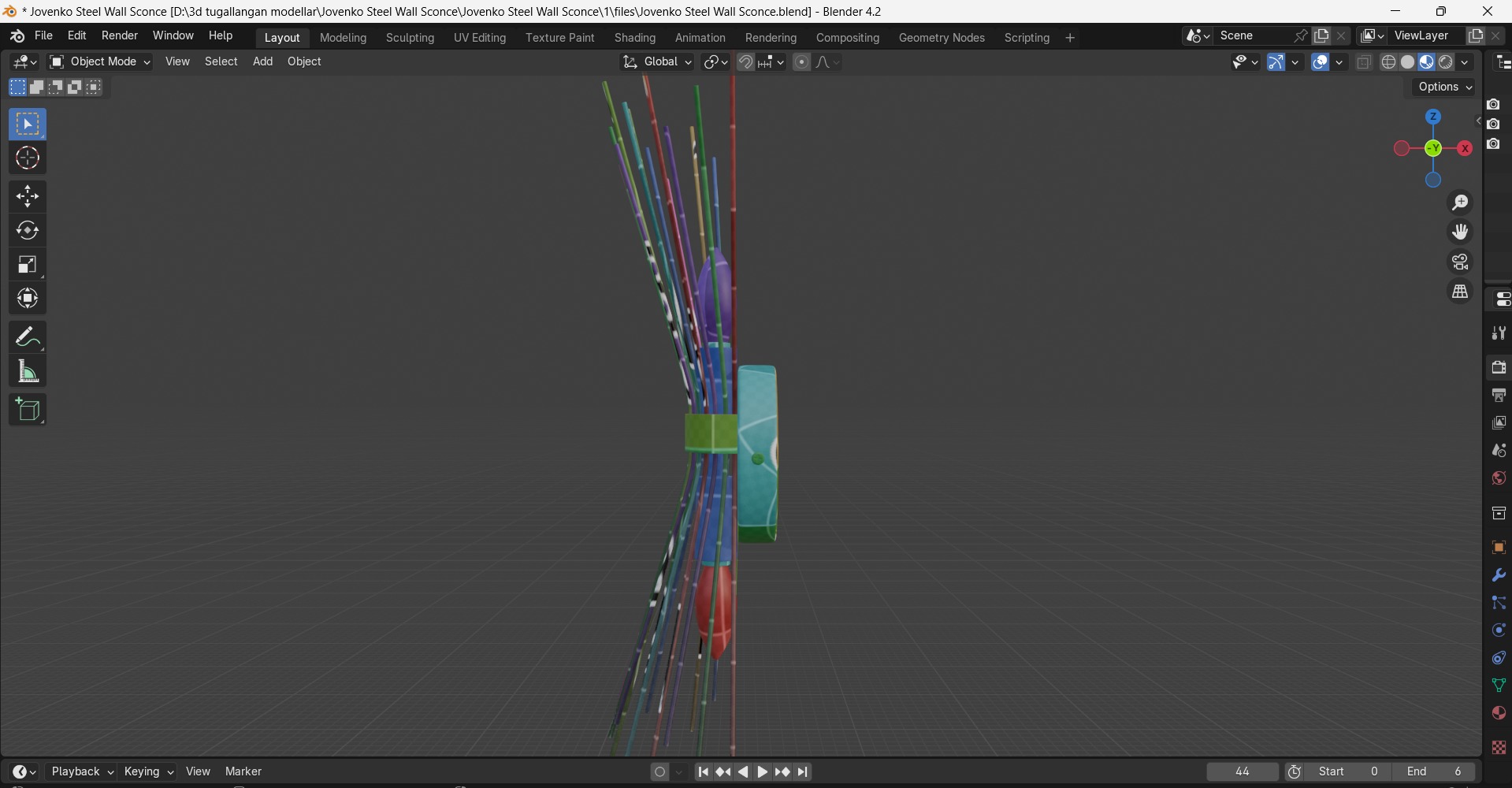Open the viewport shading options arrow
This screenshot has height=788, width=1512.
[1465, 62]
